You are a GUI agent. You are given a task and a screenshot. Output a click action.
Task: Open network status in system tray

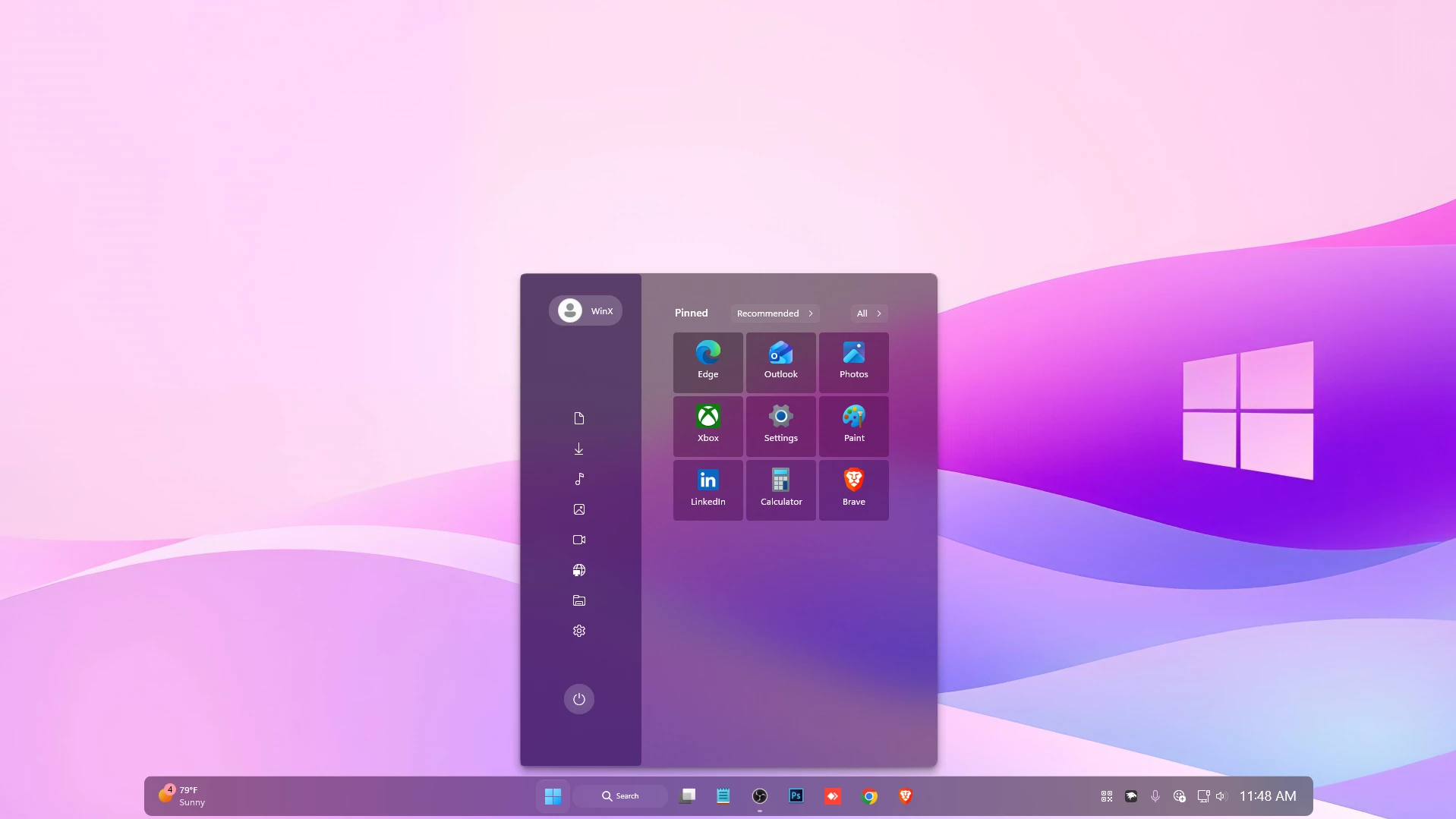(x=1203, y=796)
